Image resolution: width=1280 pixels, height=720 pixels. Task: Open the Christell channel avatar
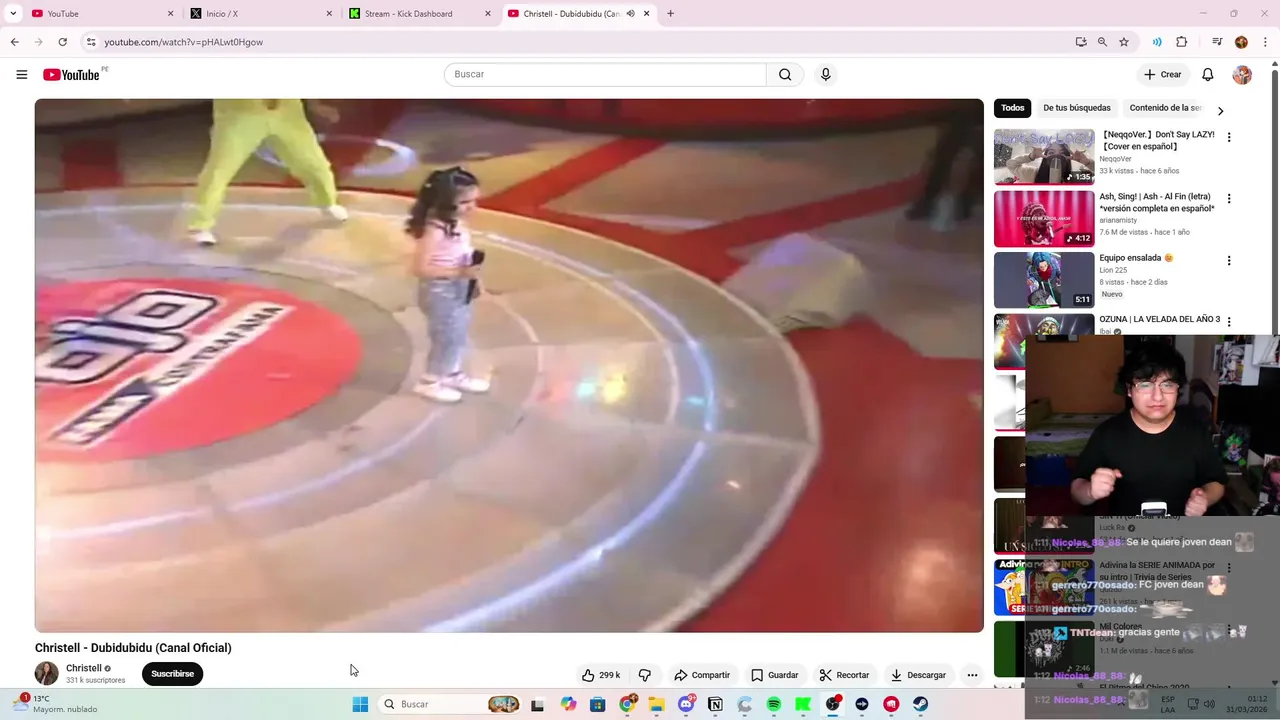click(x=47, y=673)
